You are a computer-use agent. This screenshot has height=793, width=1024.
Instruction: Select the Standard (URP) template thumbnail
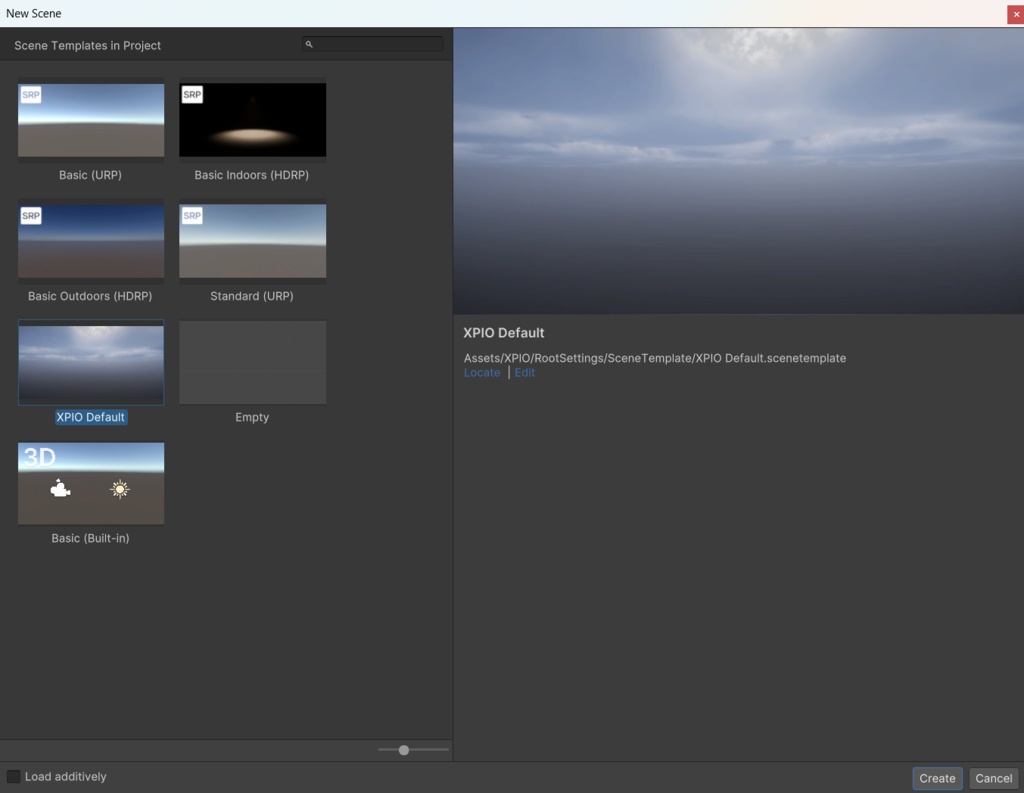point(252,241)
